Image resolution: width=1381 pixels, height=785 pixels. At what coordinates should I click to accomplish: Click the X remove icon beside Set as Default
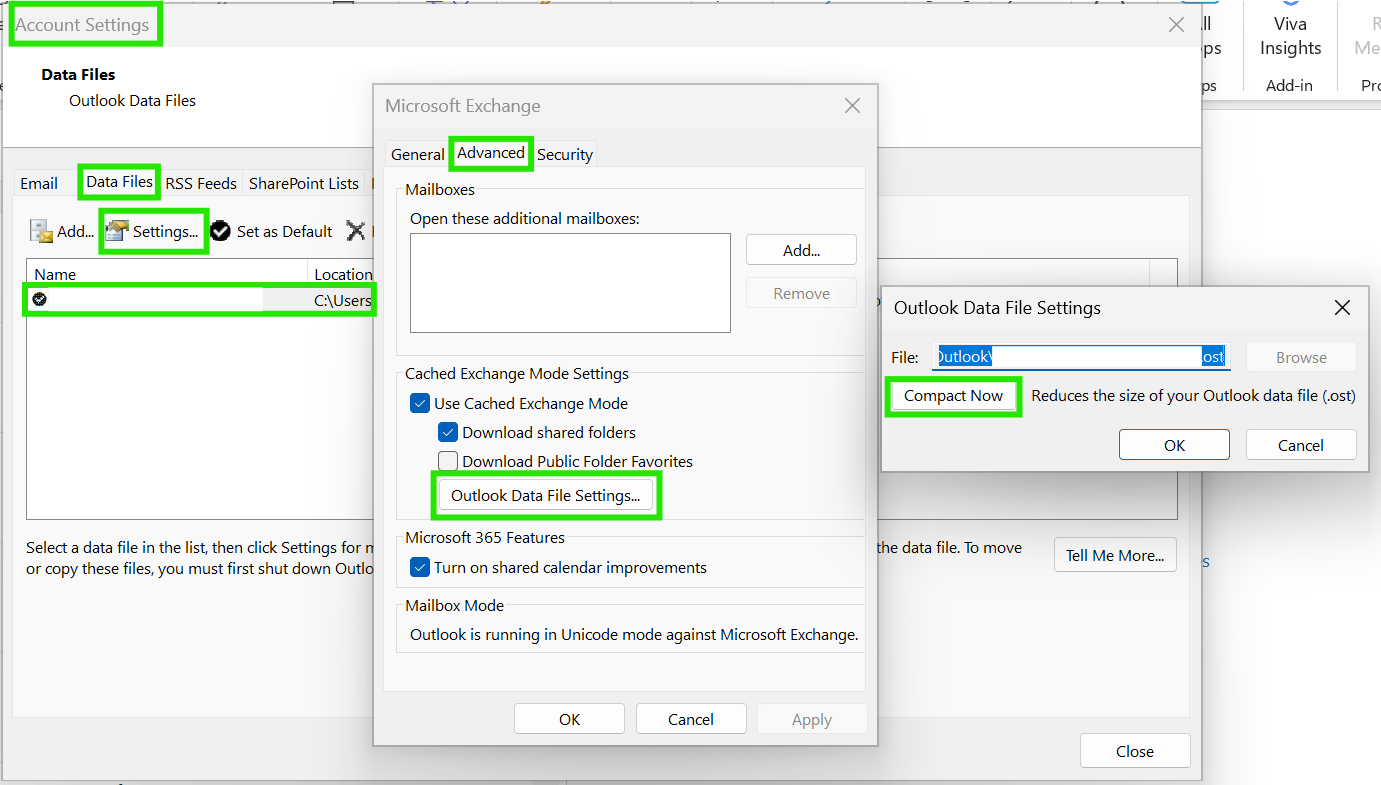pos(355,231)
